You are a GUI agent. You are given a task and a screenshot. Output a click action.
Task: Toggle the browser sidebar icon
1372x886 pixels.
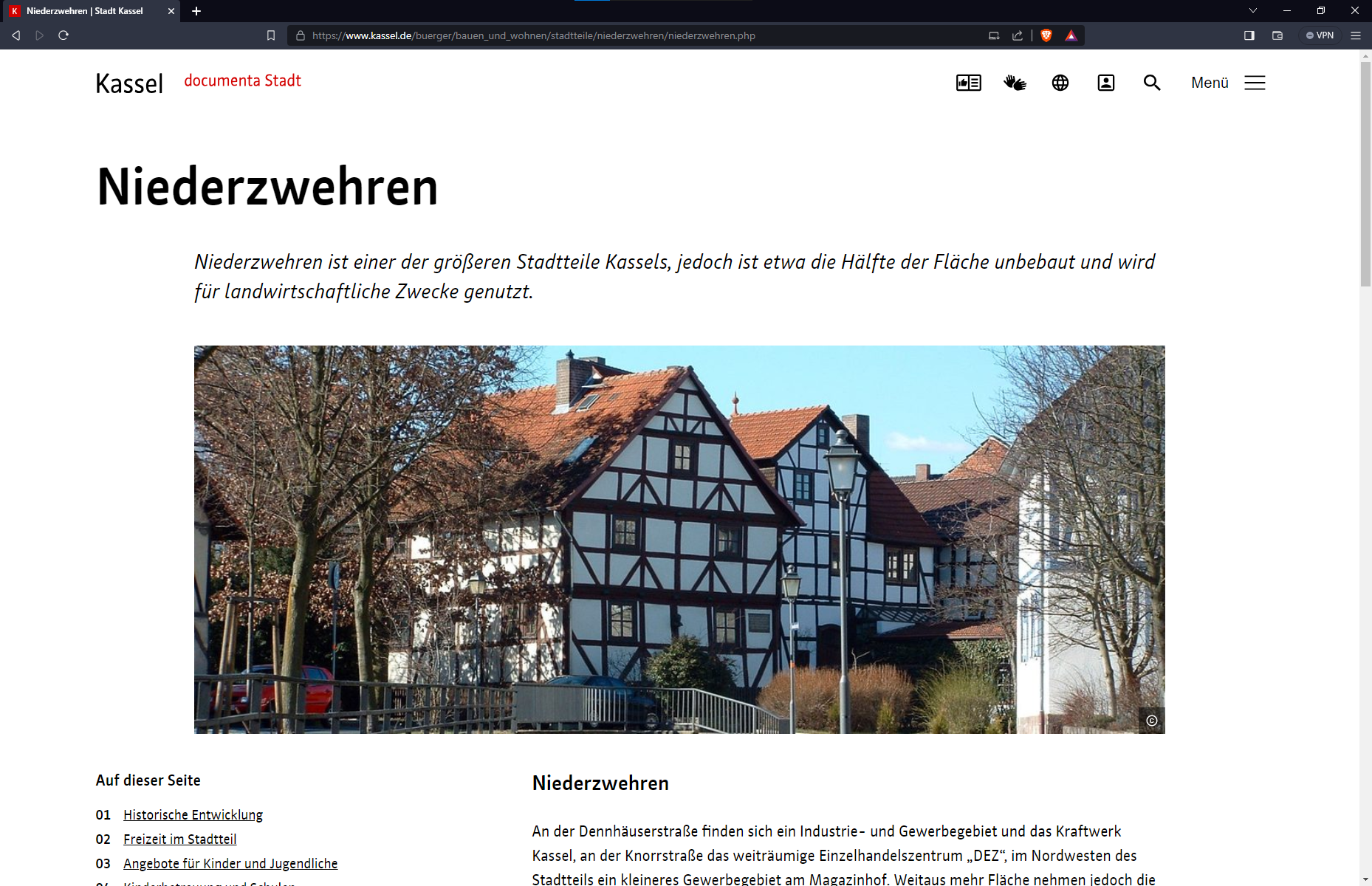click(x=1249, y=35)
